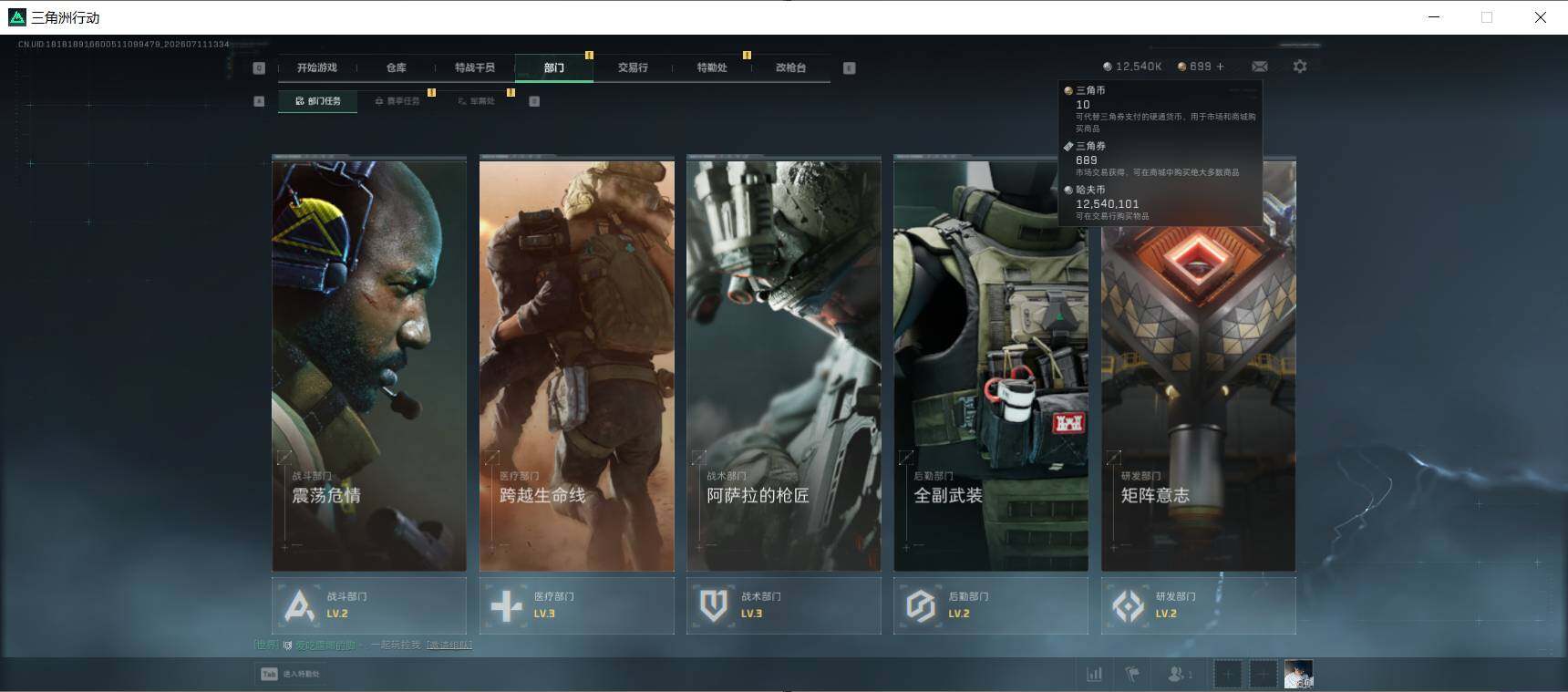Open the 特勤处 tab
Screen dimensions: 1568x692
click(x=712, y=67)
